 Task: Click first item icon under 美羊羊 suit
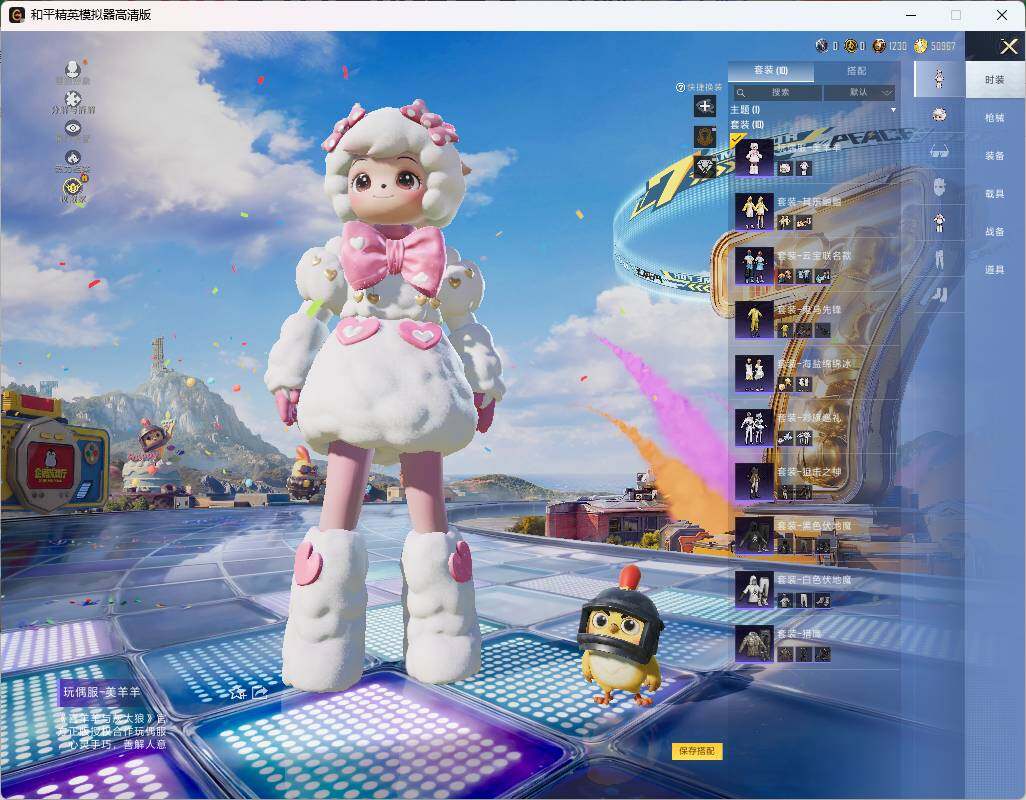[x=785, y=168]
